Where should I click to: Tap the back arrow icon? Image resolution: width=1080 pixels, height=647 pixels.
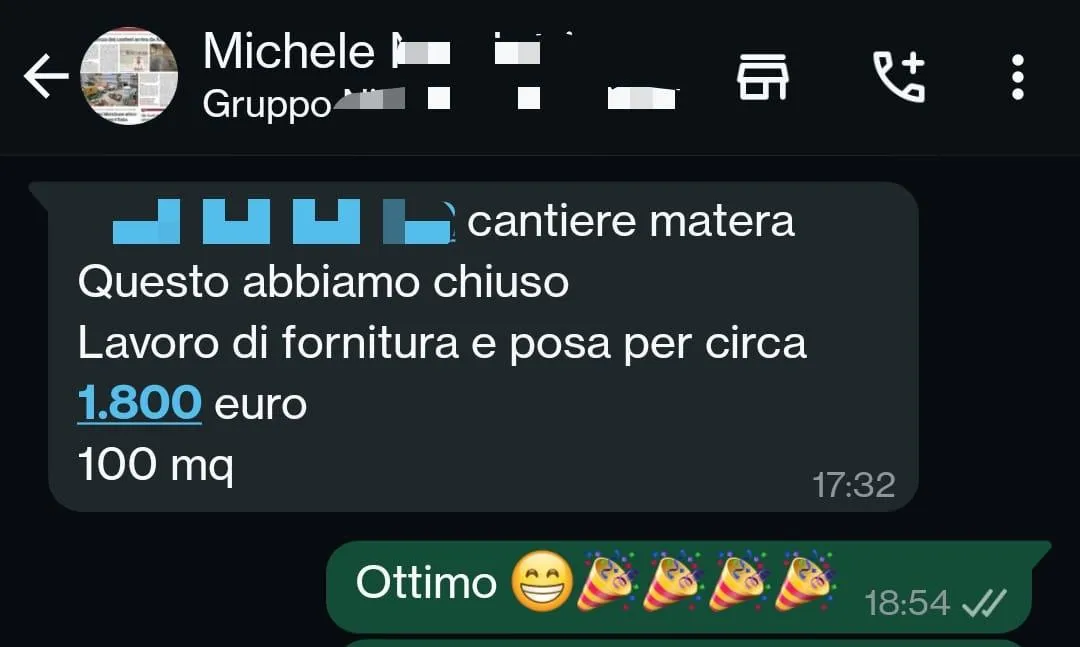46,76
